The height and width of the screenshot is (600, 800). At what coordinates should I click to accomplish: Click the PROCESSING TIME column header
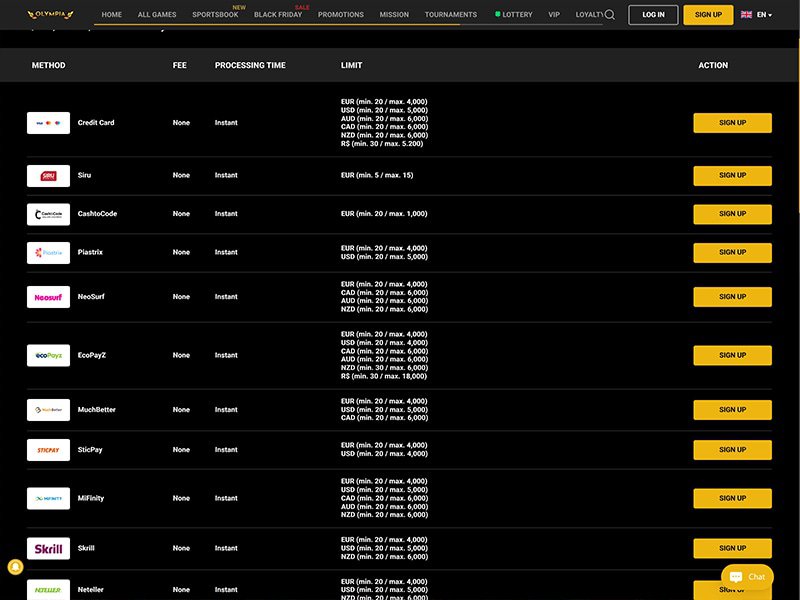pyautogui.click(x=250, y=65)
